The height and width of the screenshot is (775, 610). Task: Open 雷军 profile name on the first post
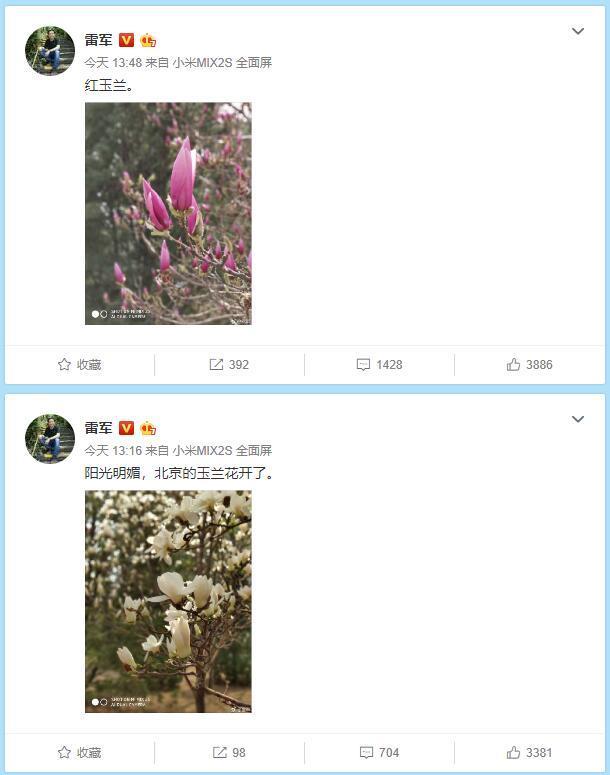pos(98,40)
